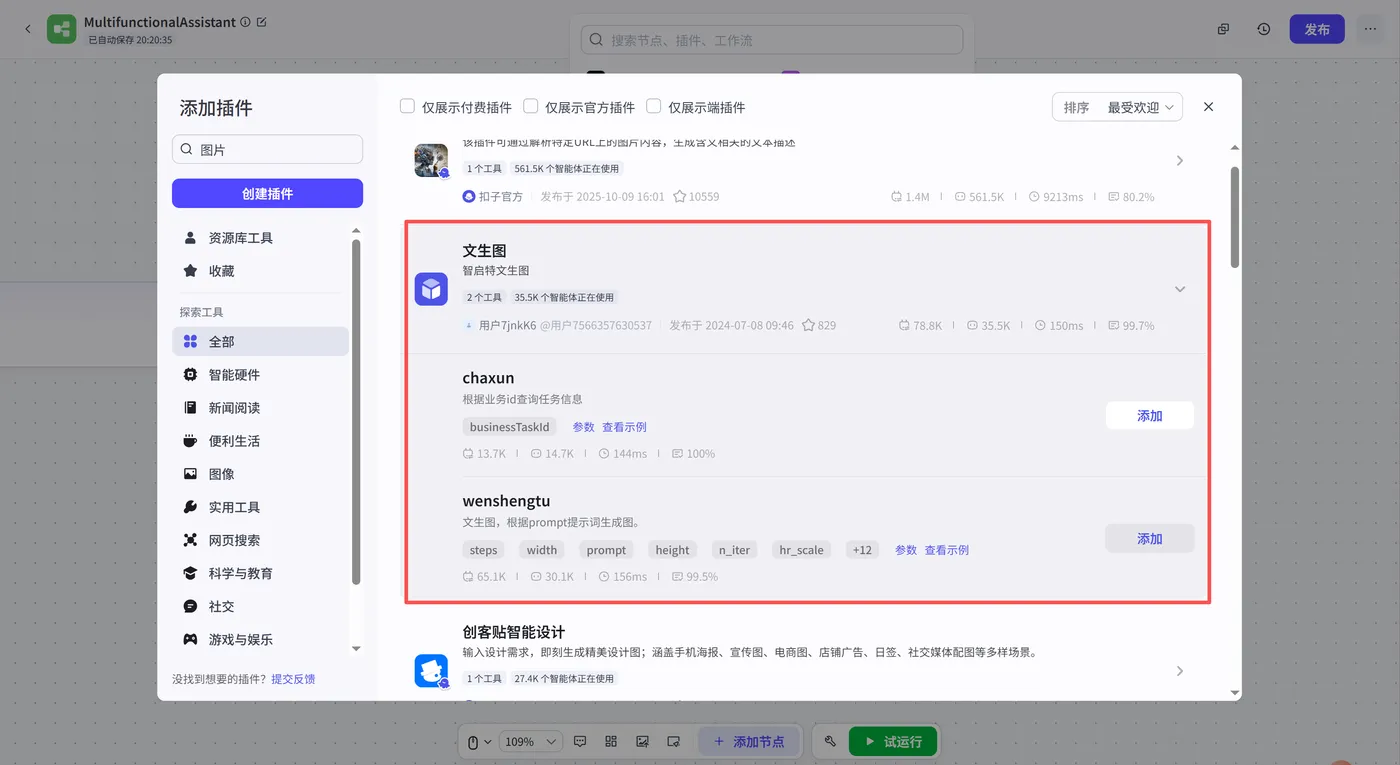Click the wrench icon near 试运行

pos(829,741)
